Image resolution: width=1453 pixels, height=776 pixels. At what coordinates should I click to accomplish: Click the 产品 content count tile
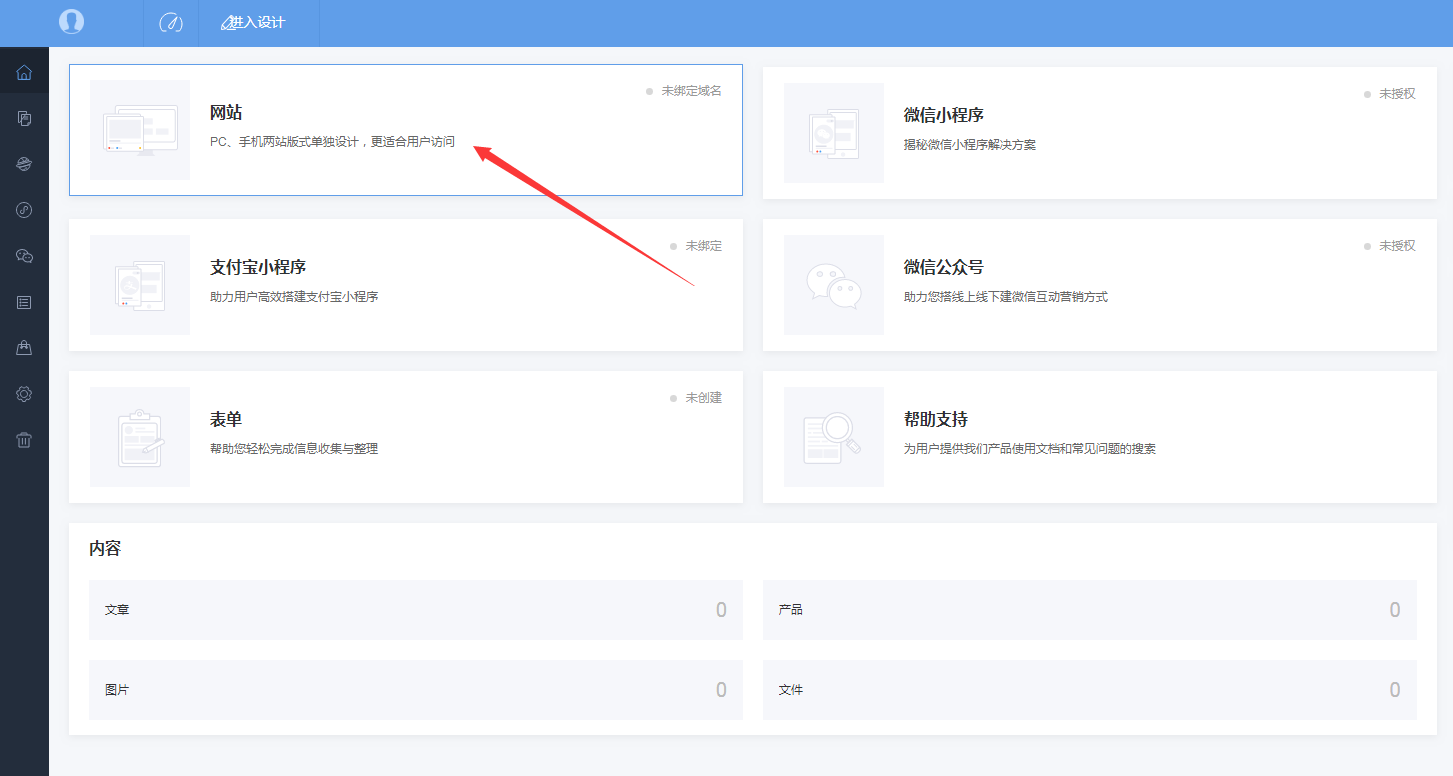click(1089, 610)
